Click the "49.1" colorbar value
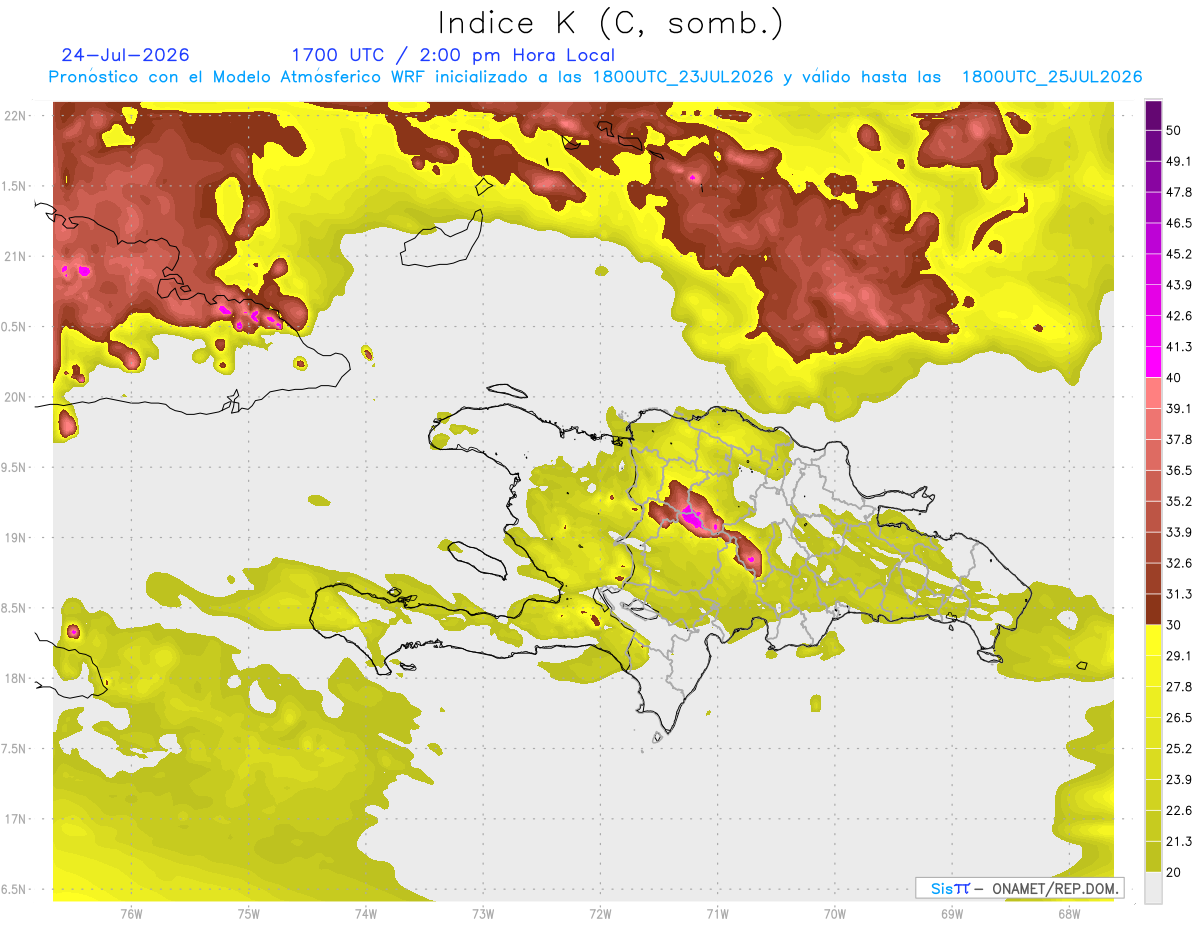Screen dimensions: 1200x927 pyautogui.click(x=1179, y=161)
